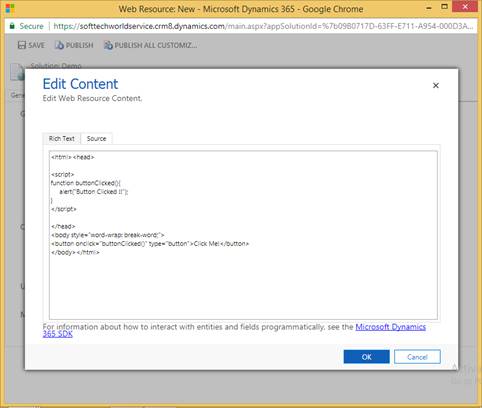Click the SAVE toolbar button
The height and width of the screenshot is (408, 482).
tap(31, 45)
